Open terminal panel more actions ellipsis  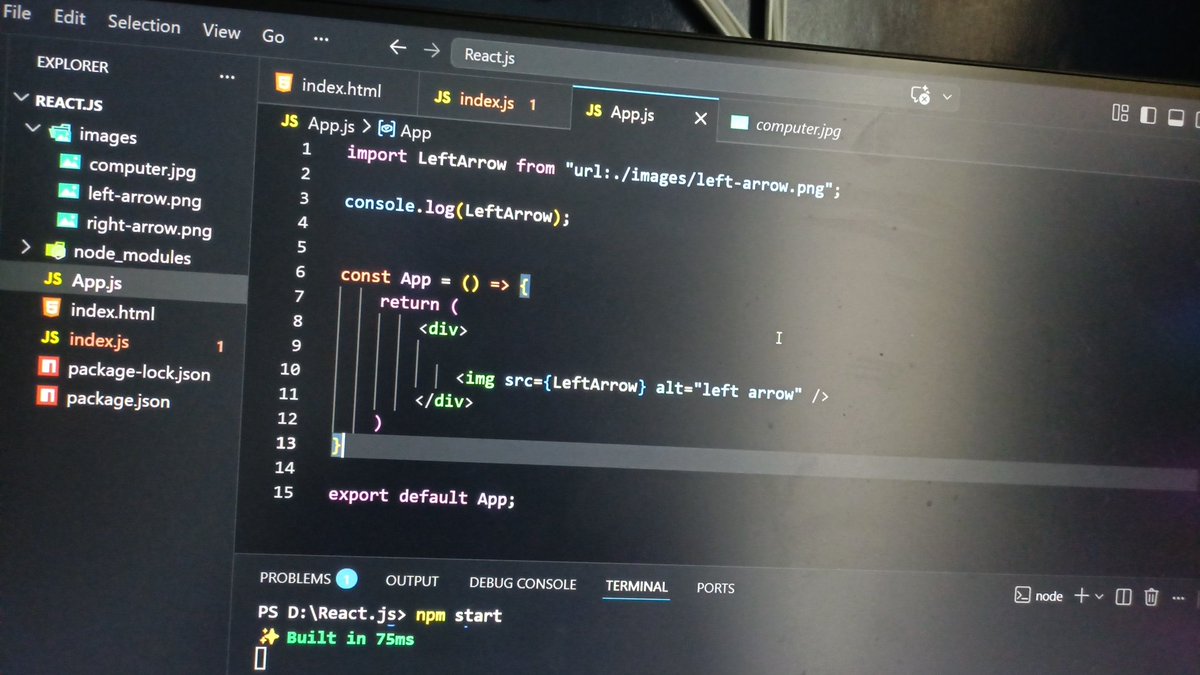tap(1178, 598)
